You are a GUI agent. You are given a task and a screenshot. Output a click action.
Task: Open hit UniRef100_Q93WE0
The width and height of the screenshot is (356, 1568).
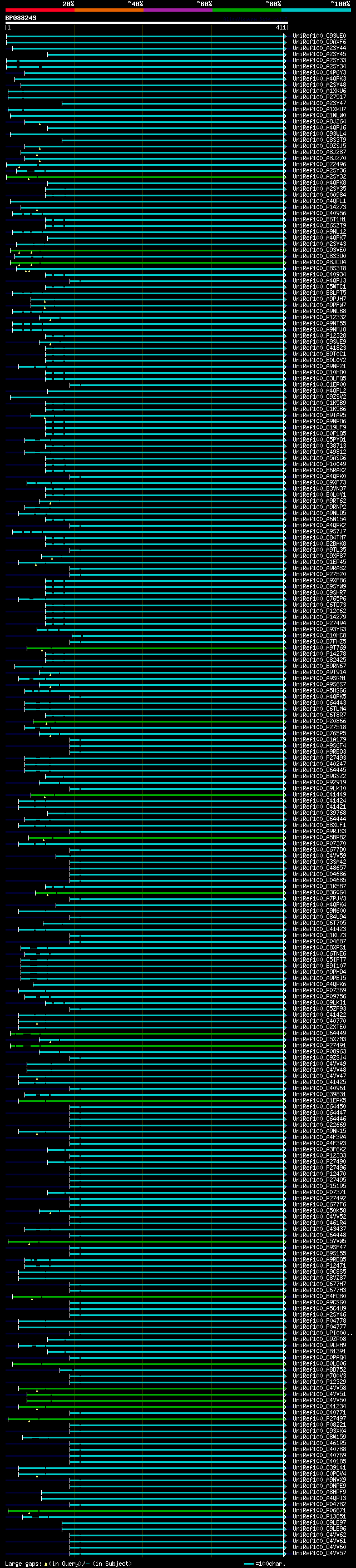319,36
